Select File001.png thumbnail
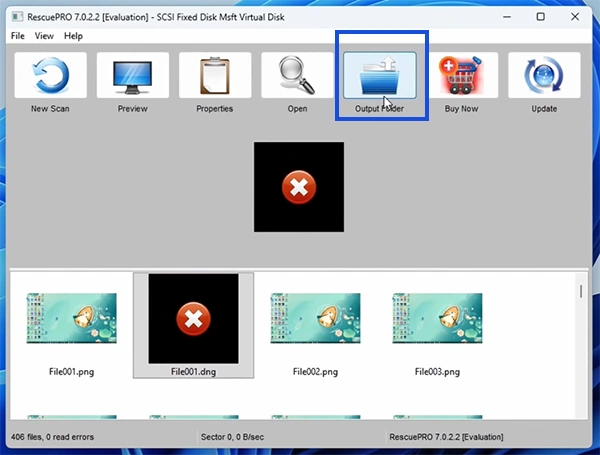600x455 pixels. (72, 318)
